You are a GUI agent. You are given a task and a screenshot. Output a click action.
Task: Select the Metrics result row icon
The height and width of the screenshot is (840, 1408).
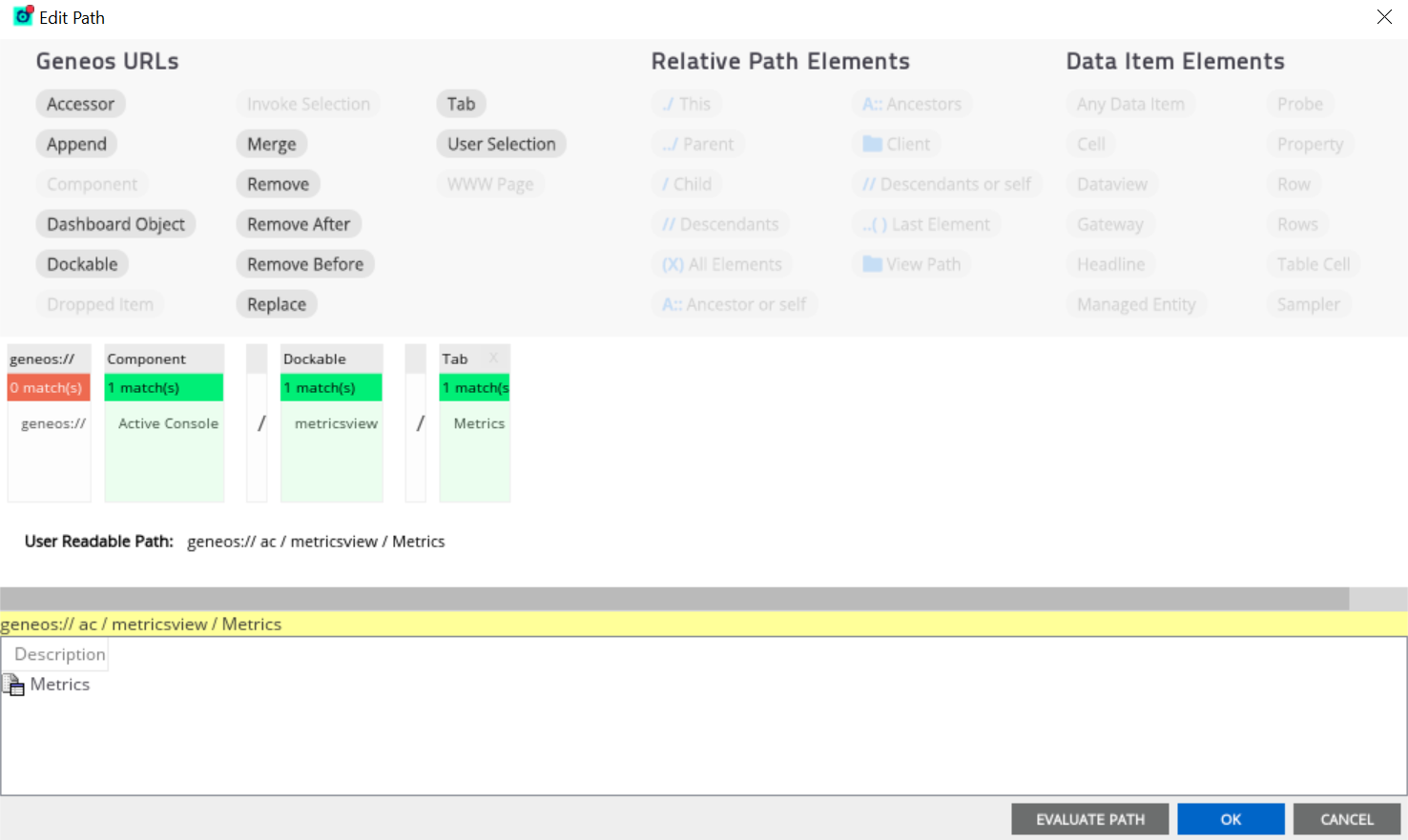click(x=13, y=685)
